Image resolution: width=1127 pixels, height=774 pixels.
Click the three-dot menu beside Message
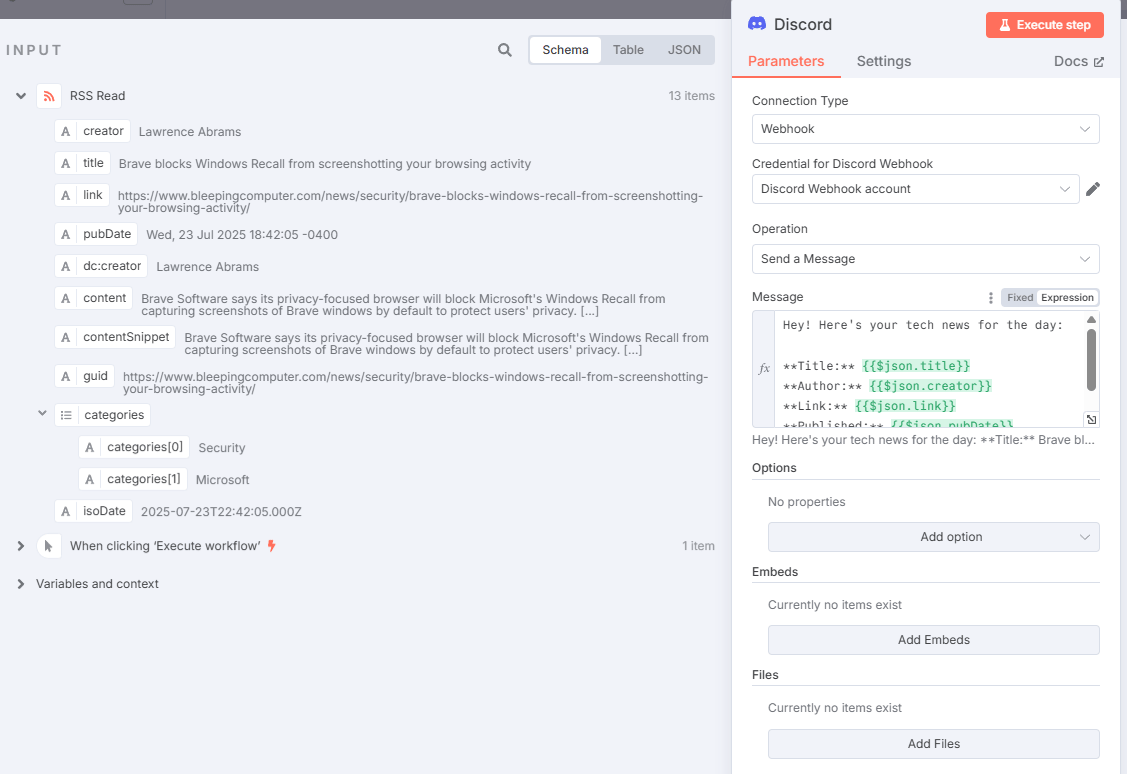coord(990,298)
